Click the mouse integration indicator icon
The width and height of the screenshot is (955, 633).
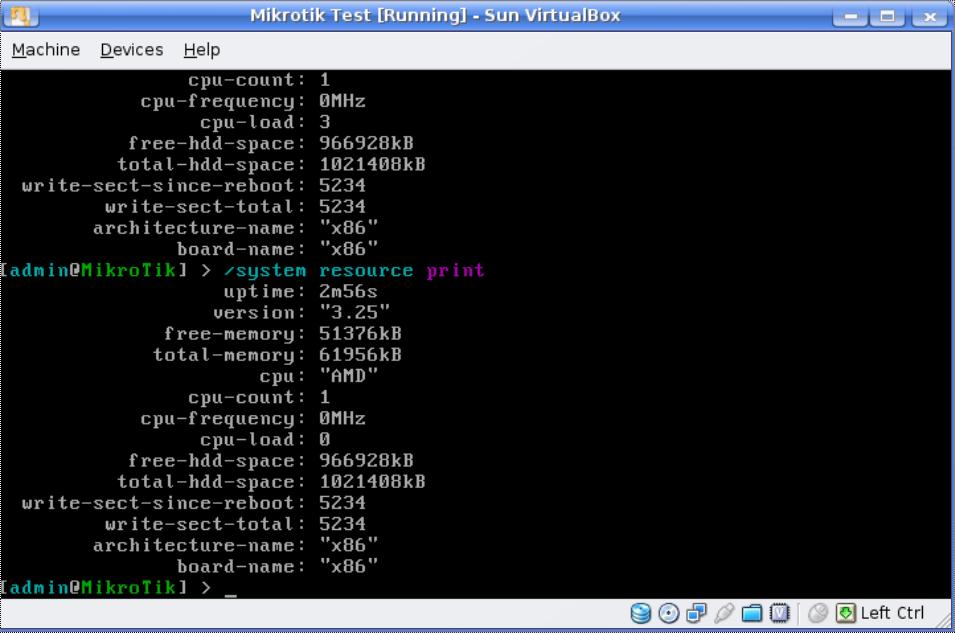pos(818,613)
